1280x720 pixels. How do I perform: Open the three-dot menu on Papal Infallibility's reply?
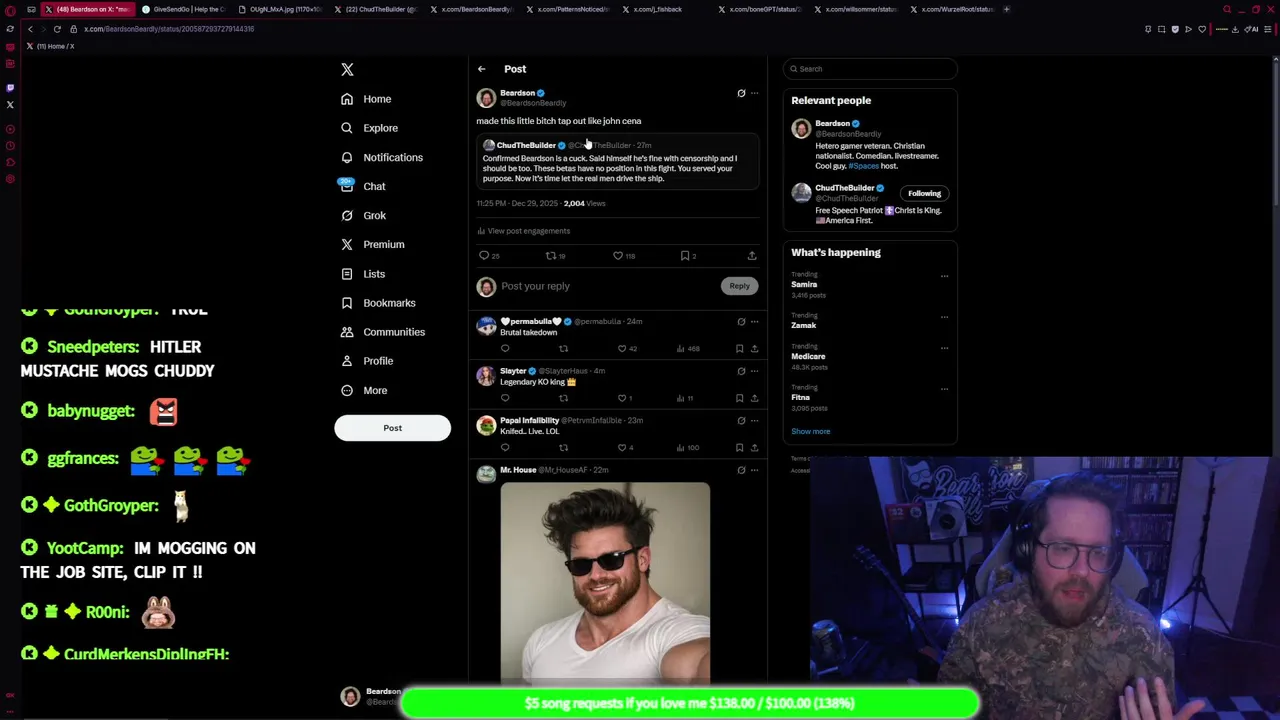pos(754,421)
